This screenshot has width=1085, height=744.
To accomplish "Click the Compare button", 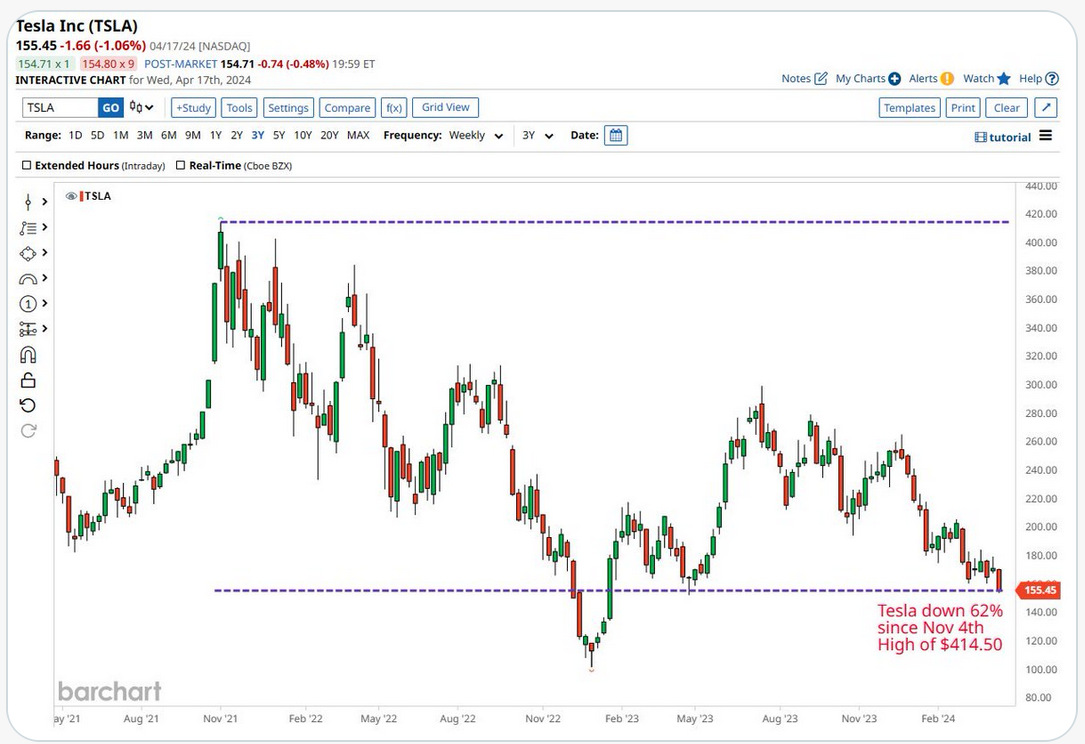I will [347, 107].
